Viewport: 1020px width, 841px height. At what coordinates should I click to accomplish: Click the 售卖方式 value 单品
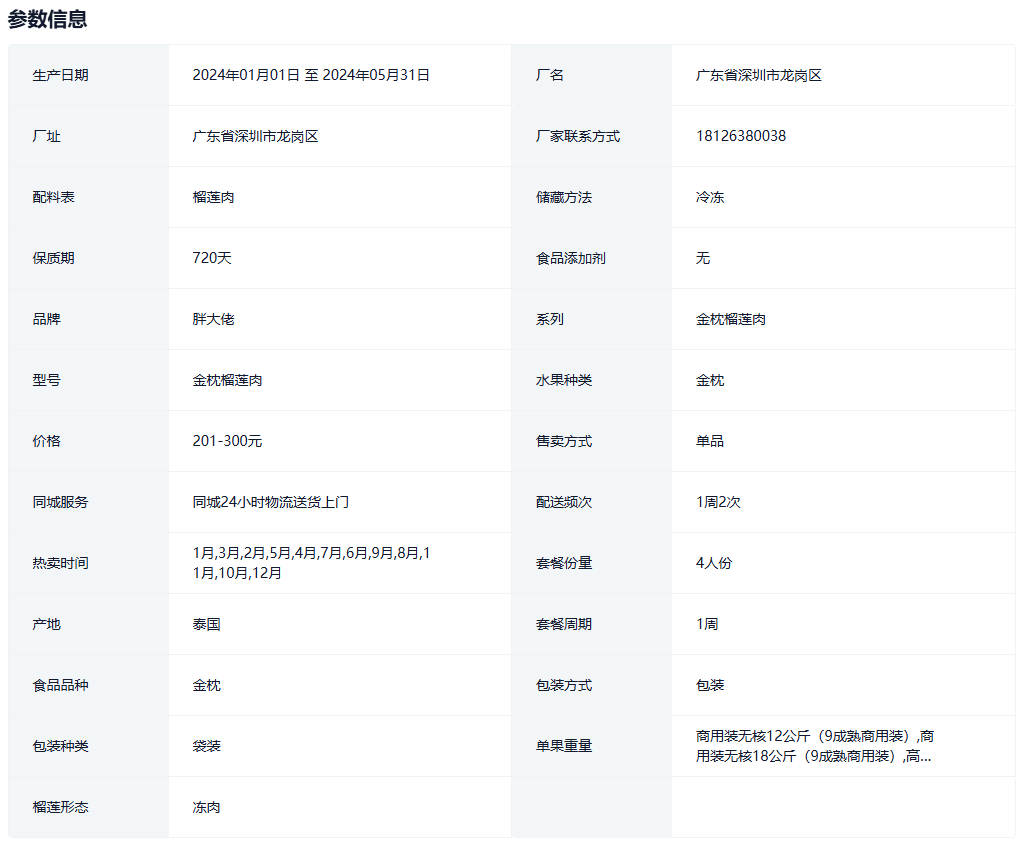pyautogui.click(x=709, y=441)
